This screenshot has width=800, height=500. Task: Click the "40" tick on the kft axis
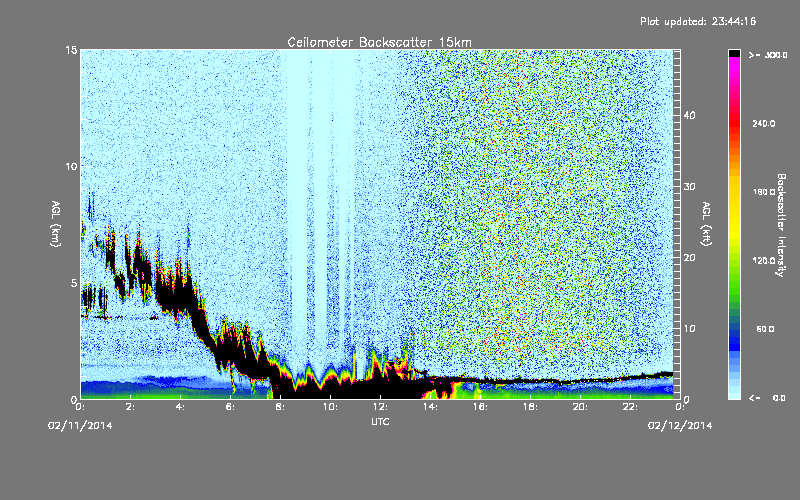(x=689, y=115)
